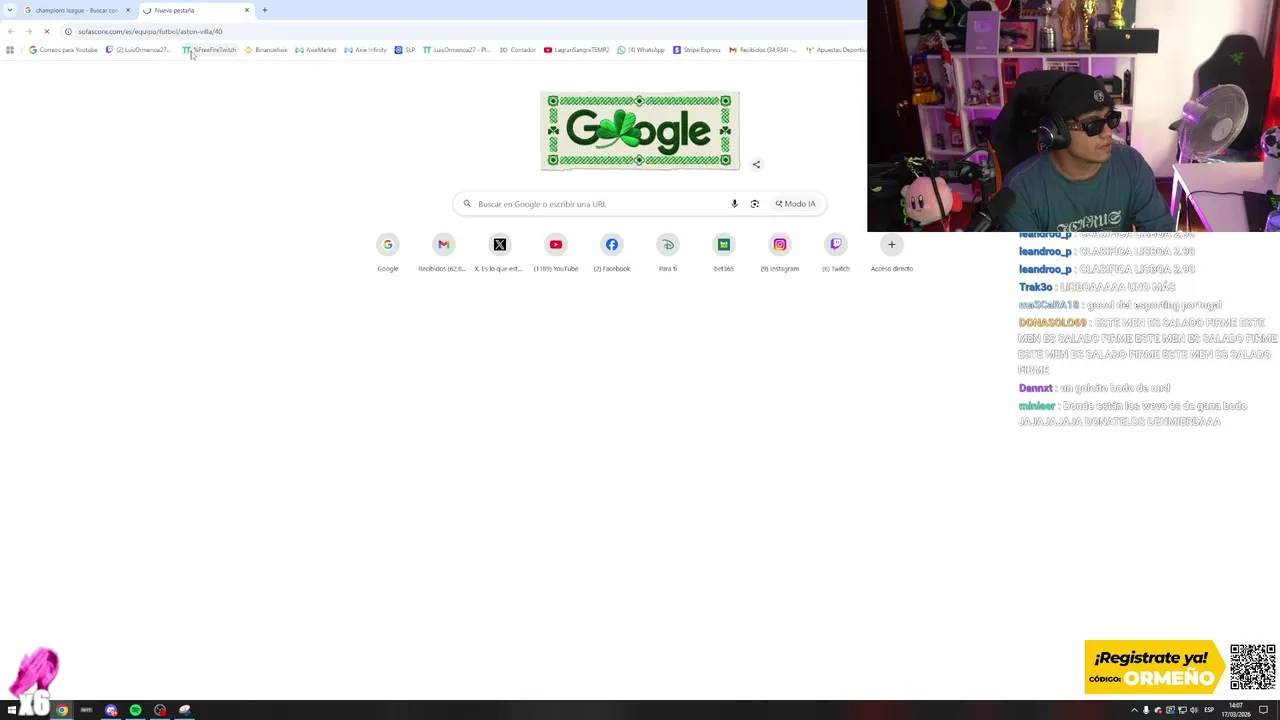Open the X shortcut tile
This screenshot has width=1280, height=720.
tap(500, 252)
